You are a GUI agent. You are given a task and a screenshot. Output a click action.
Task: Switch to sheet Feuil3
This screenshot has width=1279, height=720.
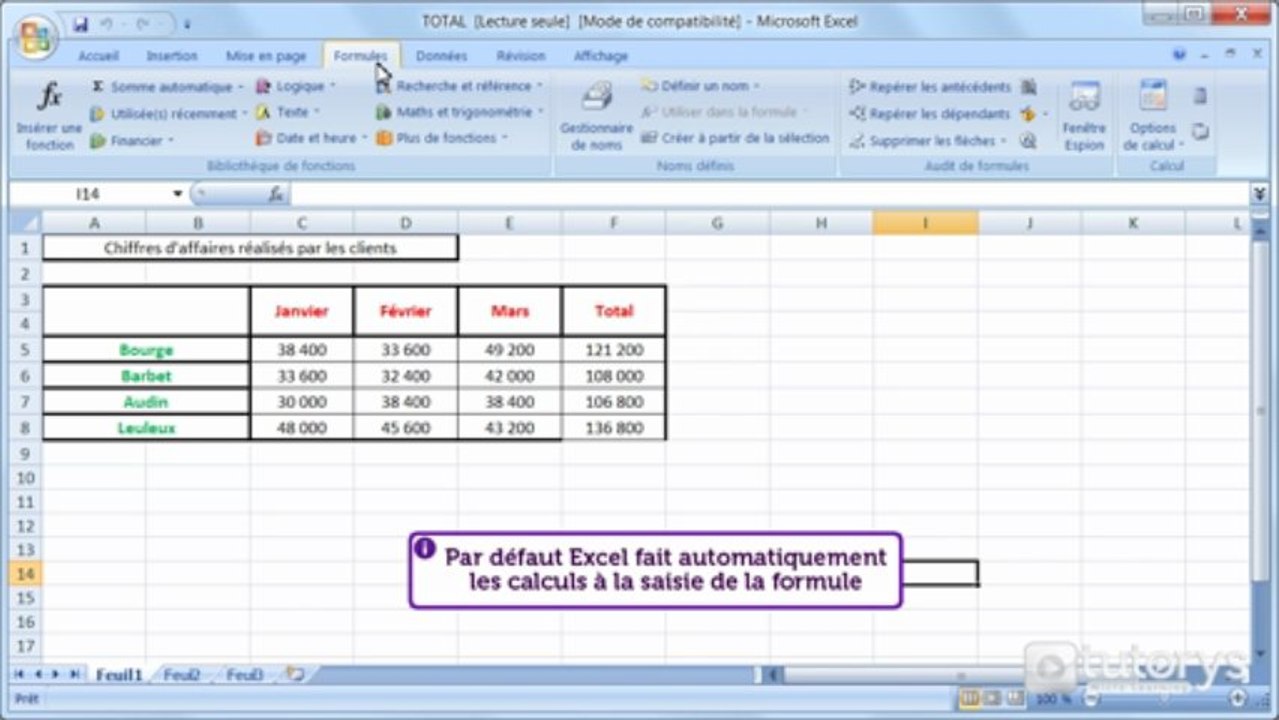[x=244, y=675]
